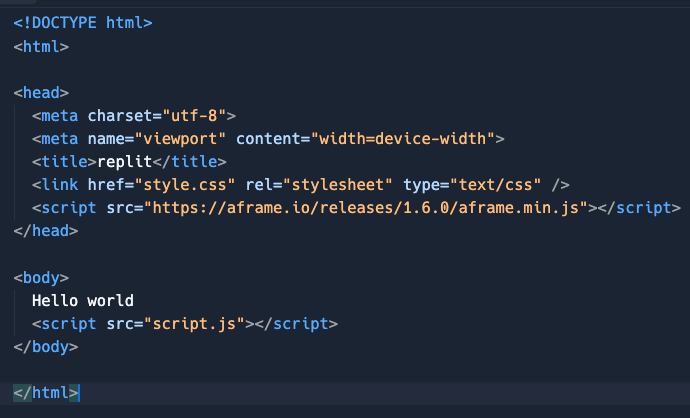Click the word replit in title
The image size is (690, 418).
click(125, 162)
